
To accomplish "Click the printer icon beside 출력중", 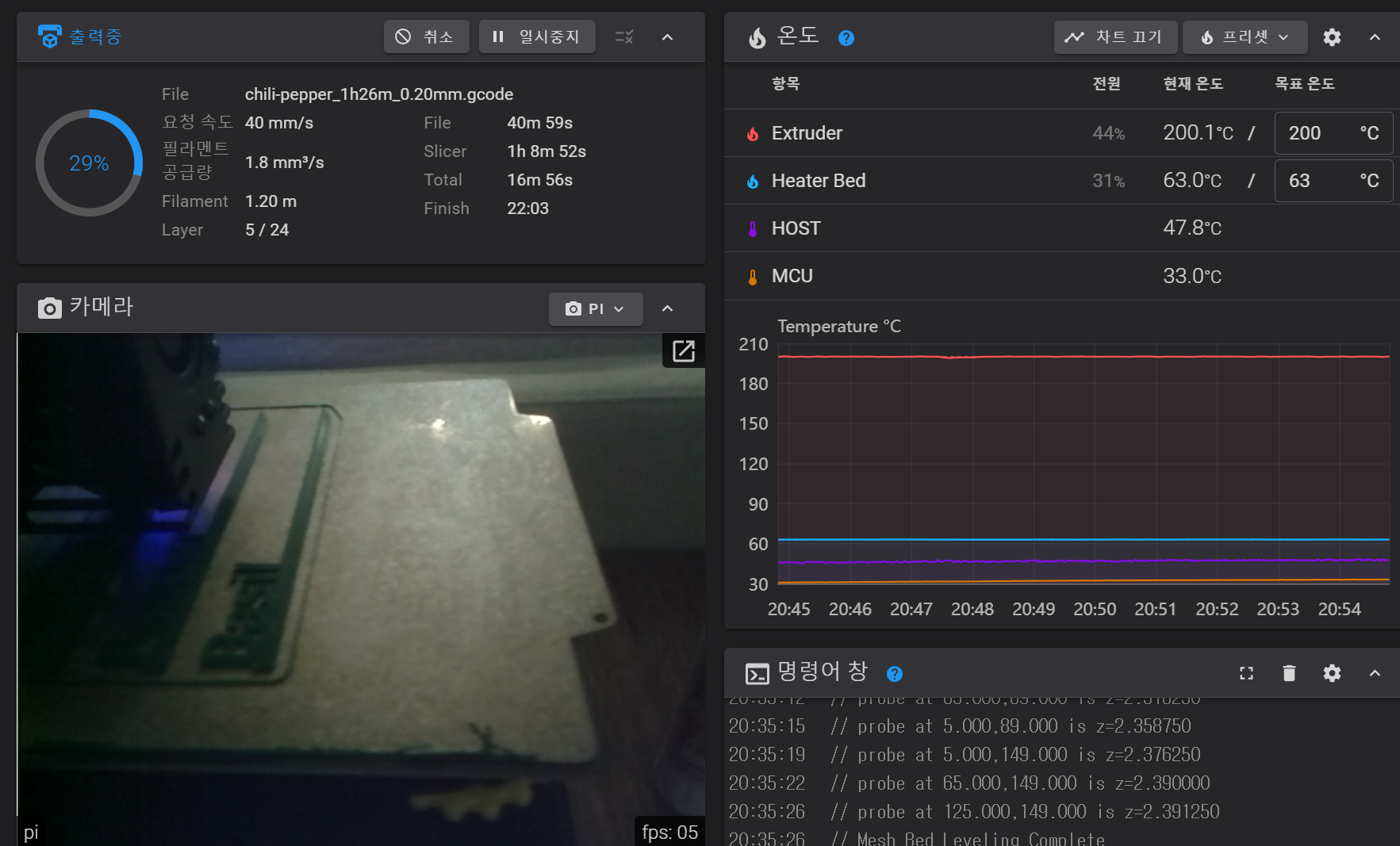I will click(x=49, y=36).
